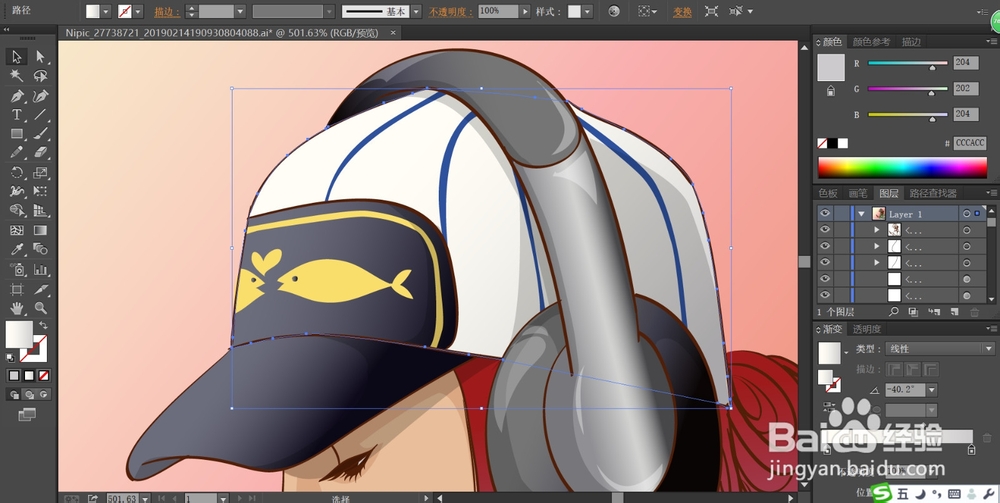This screenshot has height=503, width=1000.
Task: Switch to the 描边 tab in Color panel
Action: coord(911,41)
